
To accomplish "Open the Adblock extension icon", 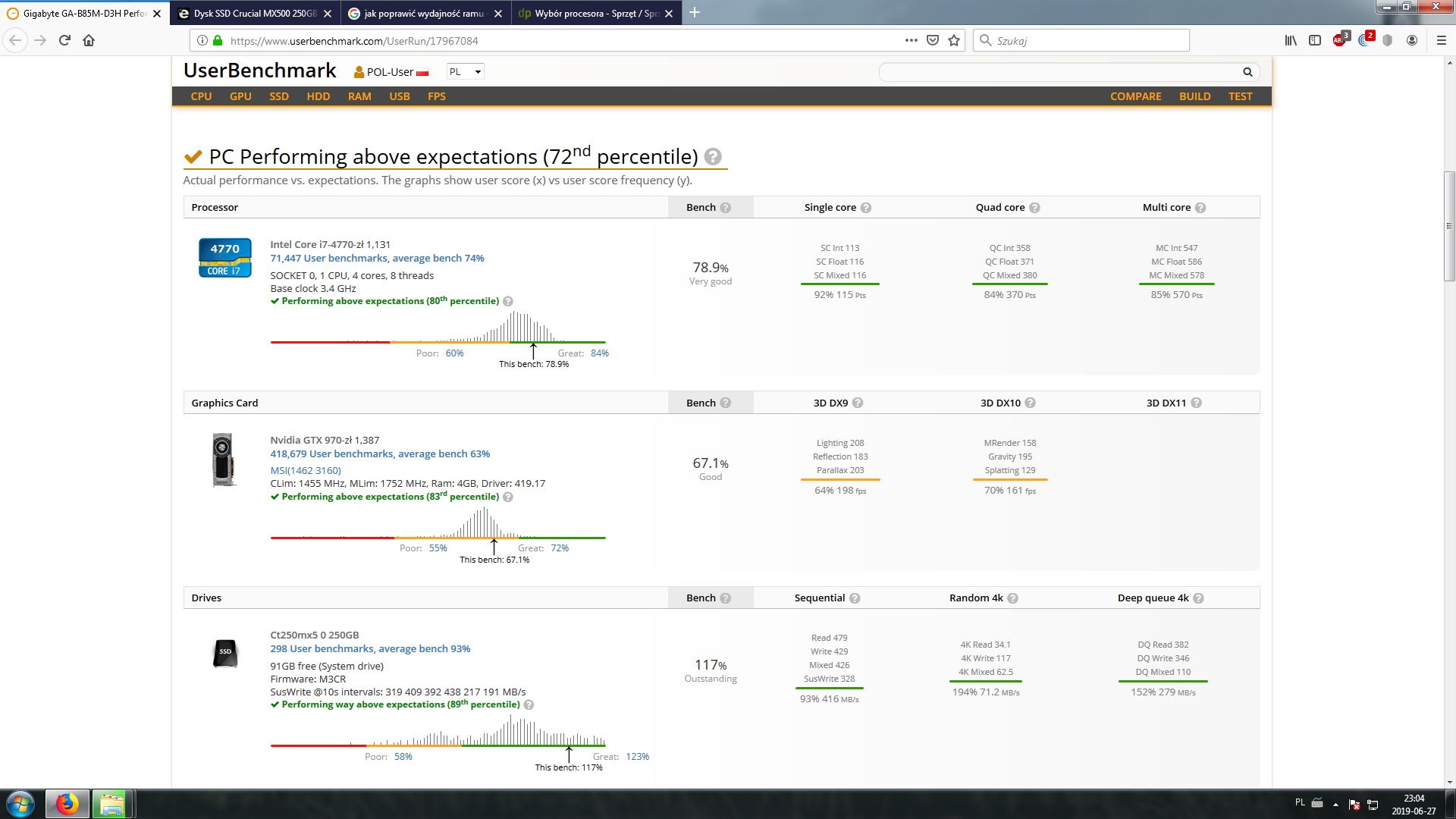I will click(1340, 39).
